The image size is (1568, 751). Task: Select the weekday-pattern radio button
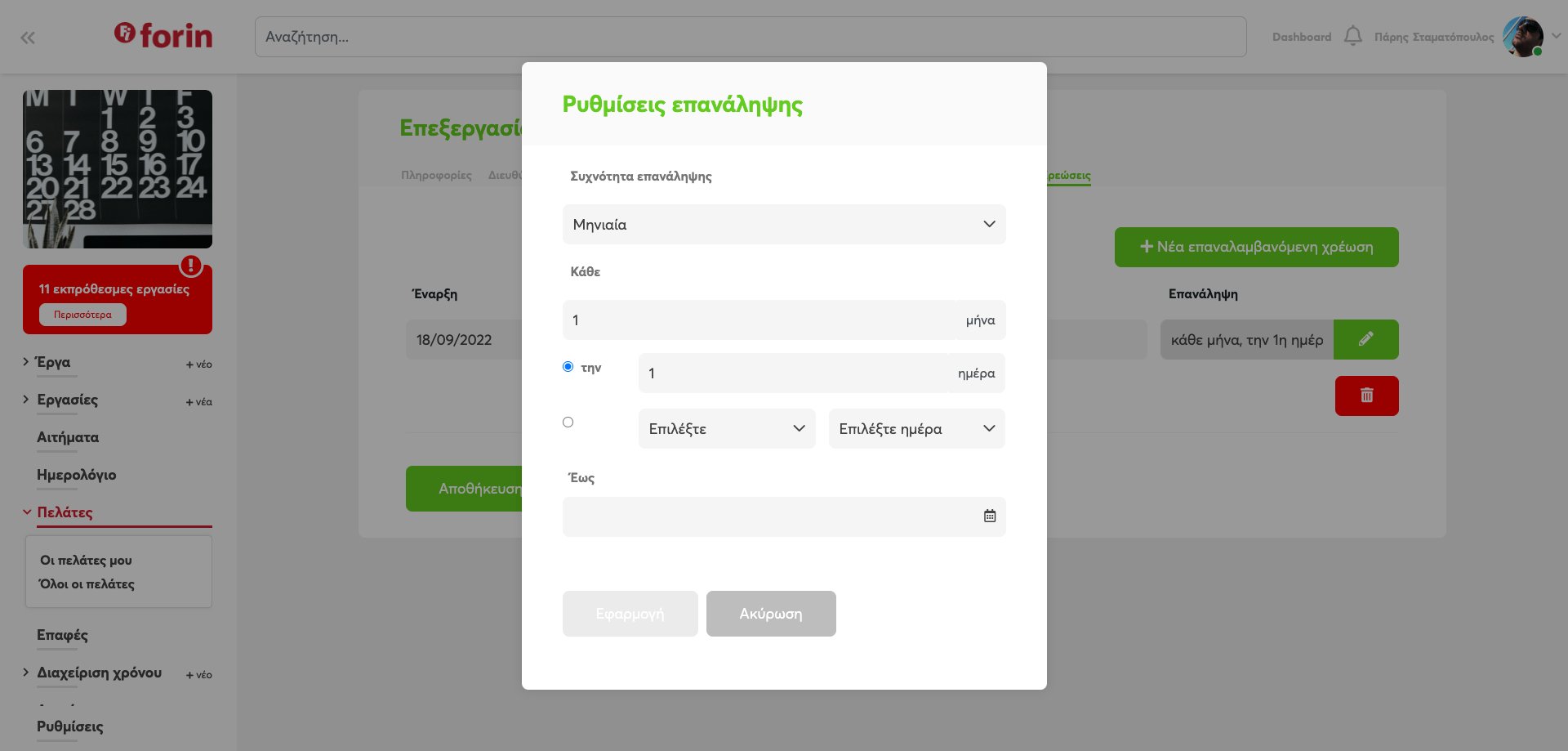click(568, 422)
